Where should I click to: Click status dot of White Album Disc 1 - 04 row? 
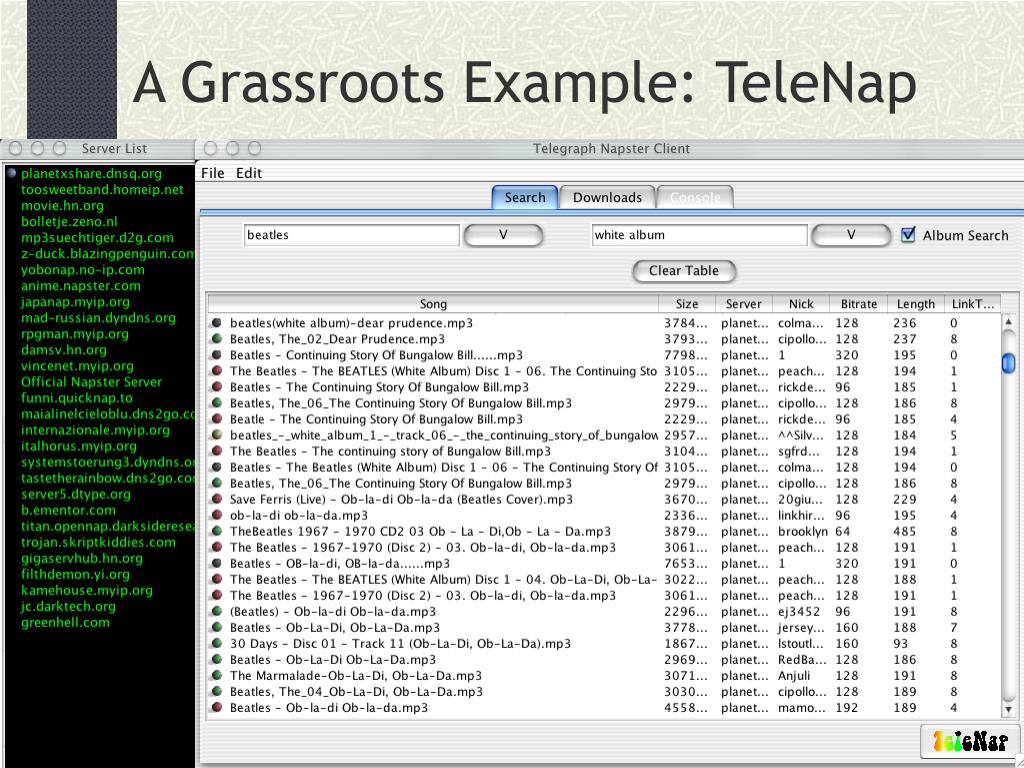tap(216, 579)
